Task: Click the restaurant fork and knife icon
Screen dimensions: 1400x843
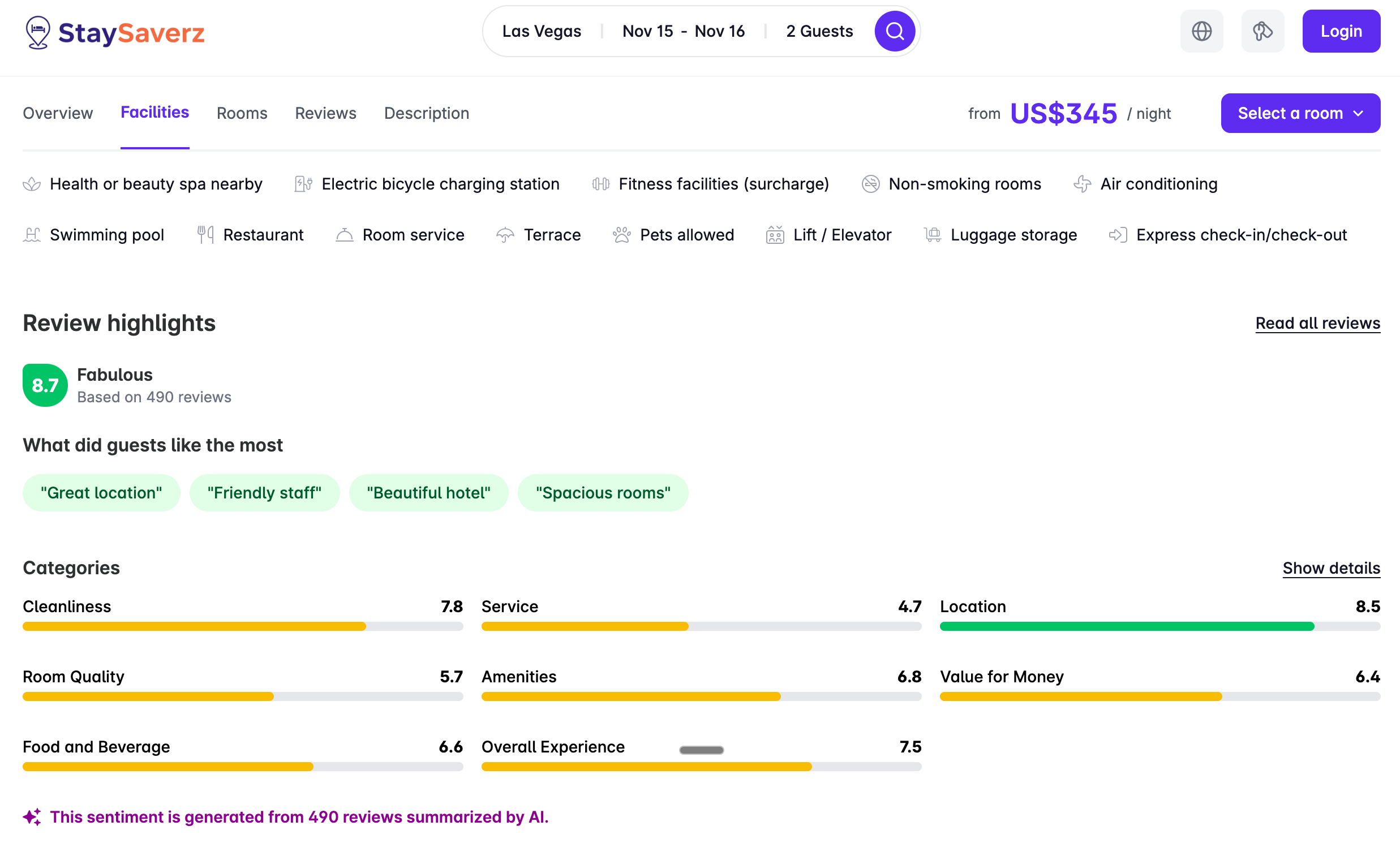Action: click(205, 235)
